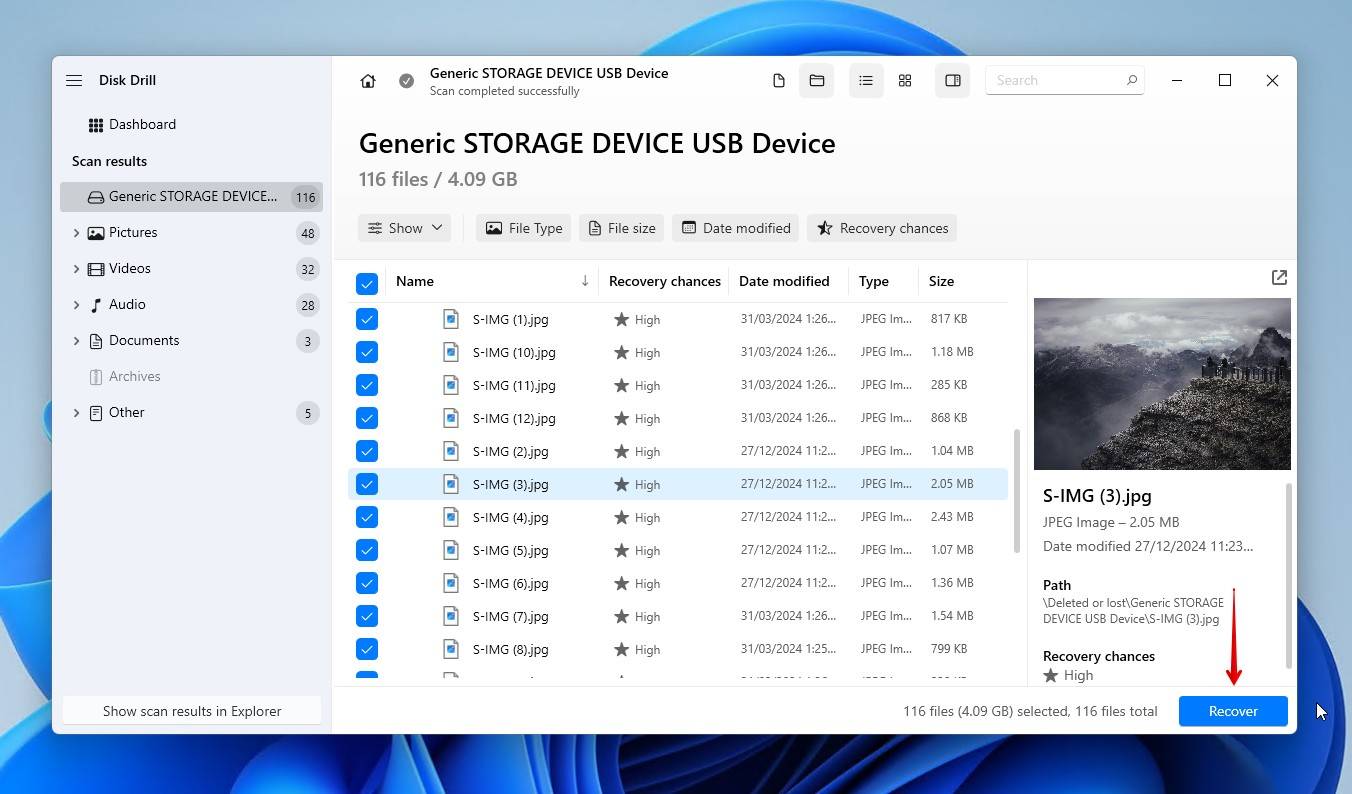The width and height of the screenshot is (1352, 794).
Task: Switch to grid view of scan results
Action: point(904,80)
